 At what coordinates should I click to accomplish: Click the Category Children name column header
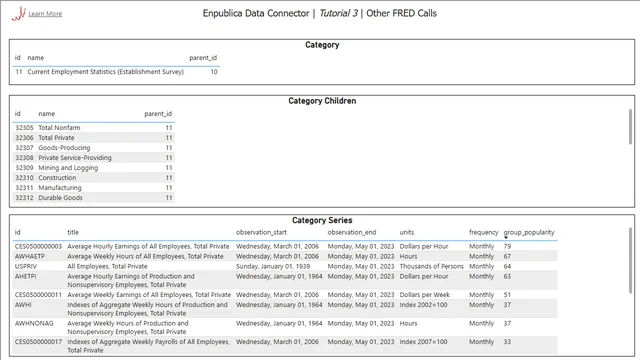pos(47,114)
